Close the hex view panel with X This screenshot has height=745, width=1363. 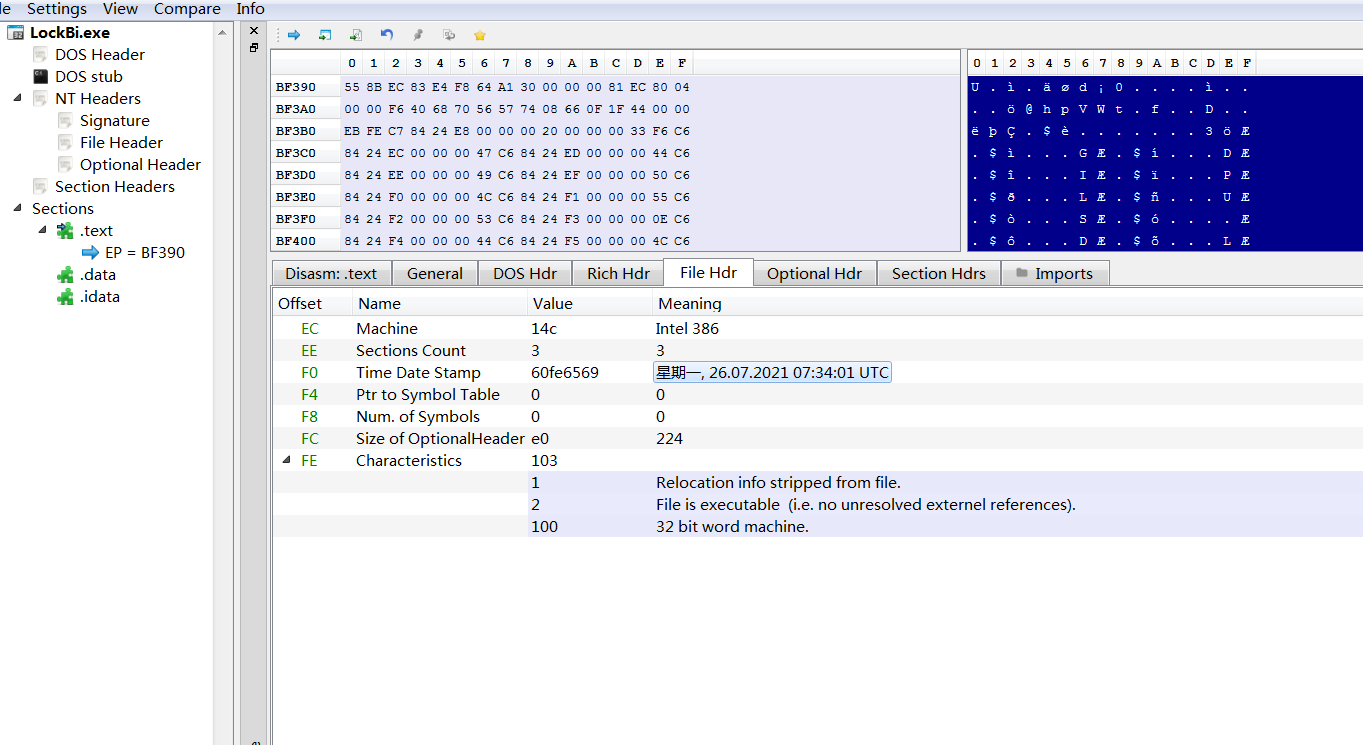pyautogui.click(x=254, y=31)
